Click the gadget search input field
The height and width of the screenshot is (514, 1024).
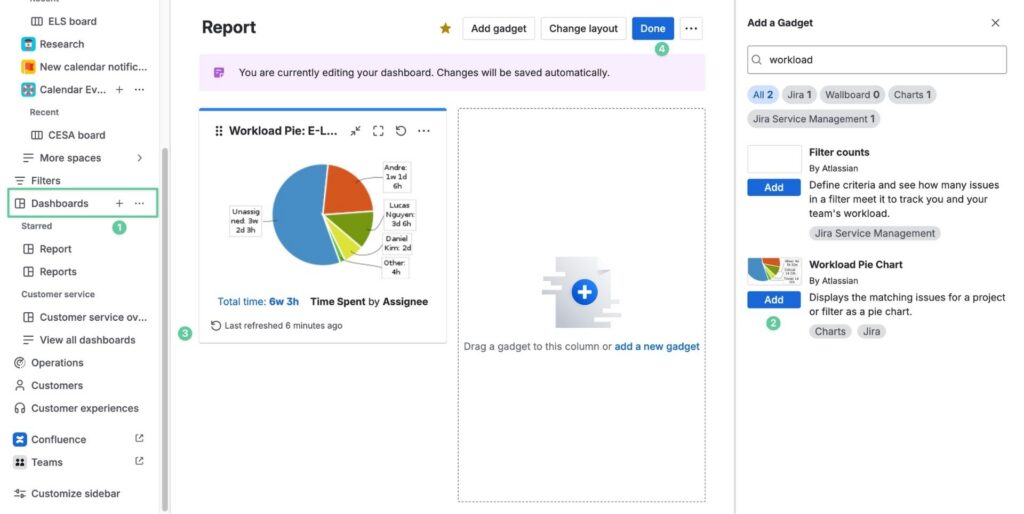tap(876, 59)
